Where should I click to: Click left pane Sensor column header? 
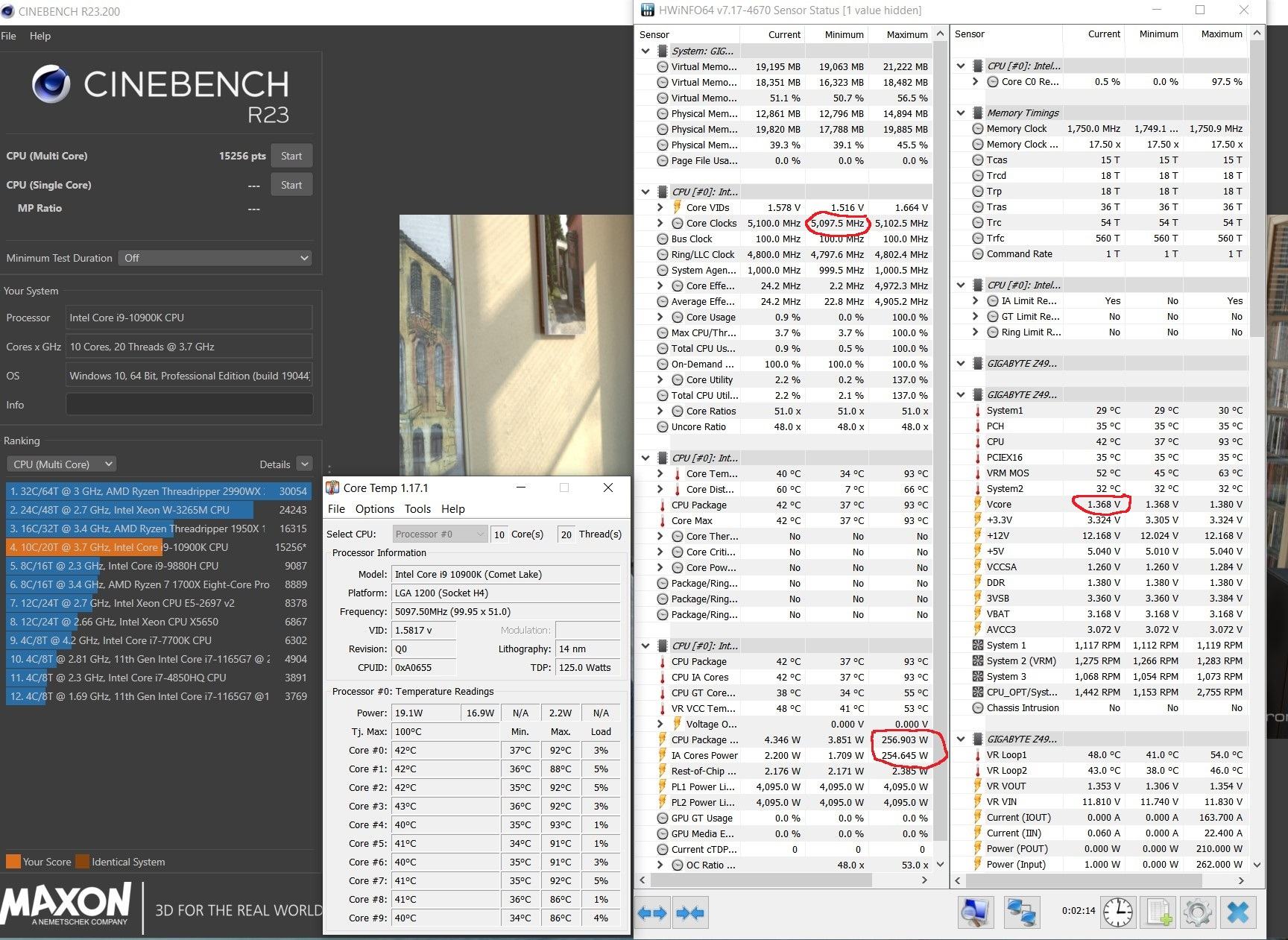pos(687,34)
